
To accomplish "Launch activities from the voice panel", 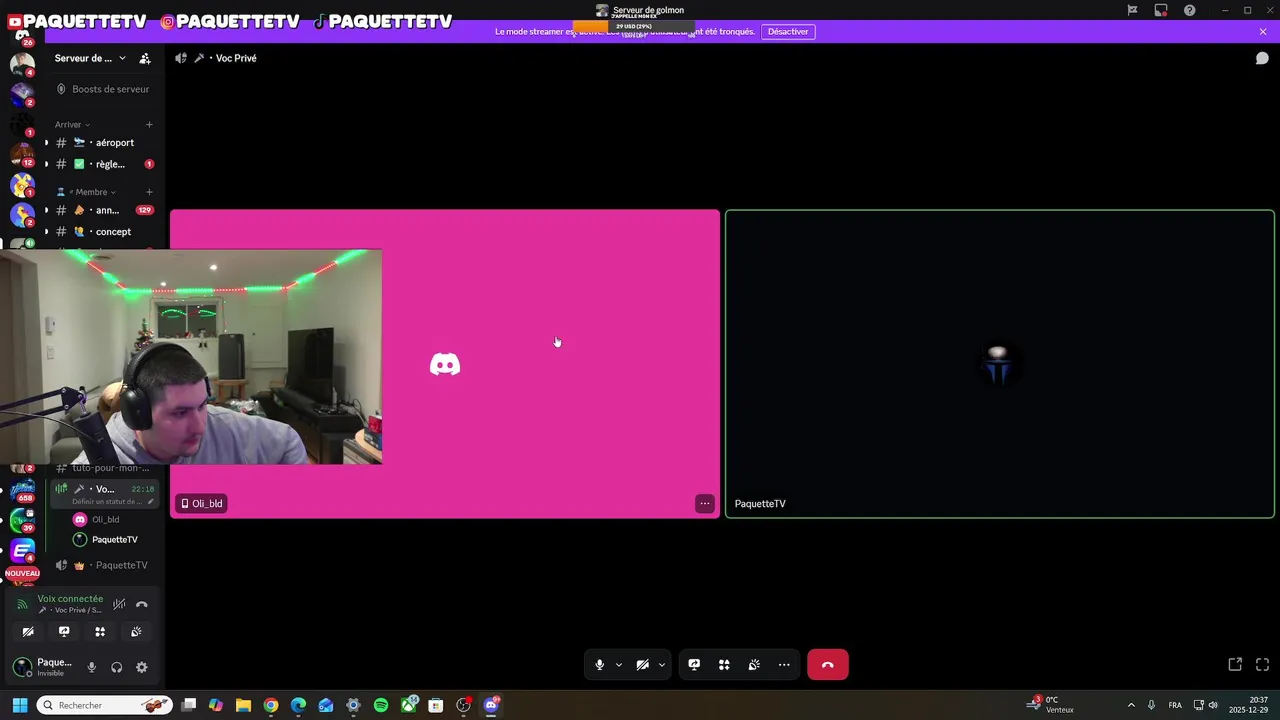I will point(100,632).
